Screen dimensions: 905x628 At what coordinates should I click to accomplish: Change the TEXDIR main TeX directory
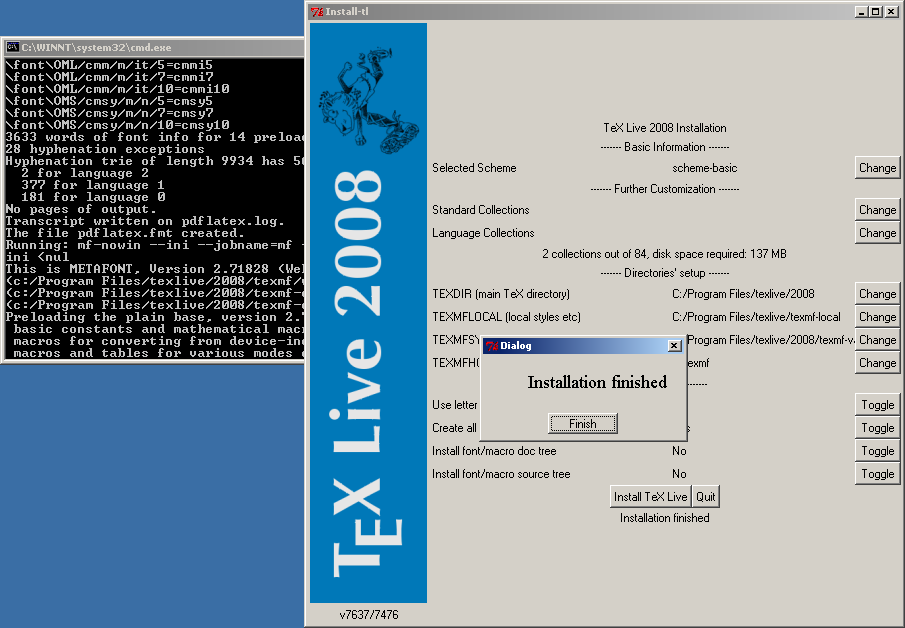tap(877, 294)
